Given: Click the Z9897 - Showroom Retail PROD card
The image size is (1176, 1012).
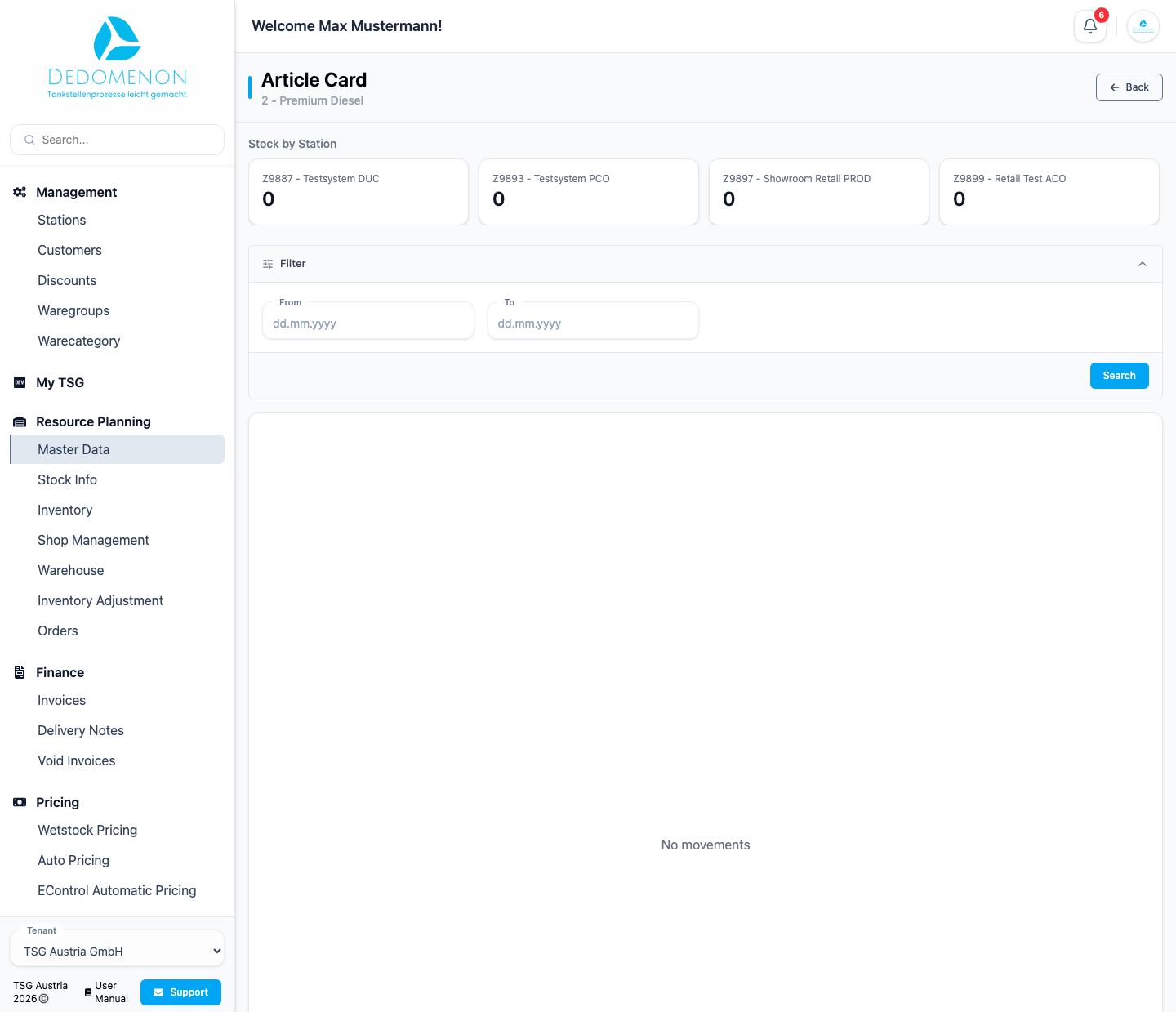Looking at the screenshot, I should click(x=819, y=192).
